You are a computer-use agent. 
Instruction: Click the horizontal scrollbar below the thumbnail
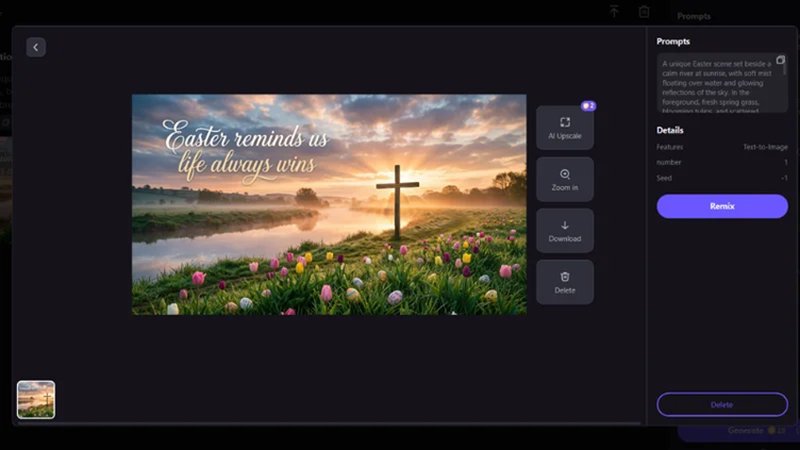click(329, 423)
